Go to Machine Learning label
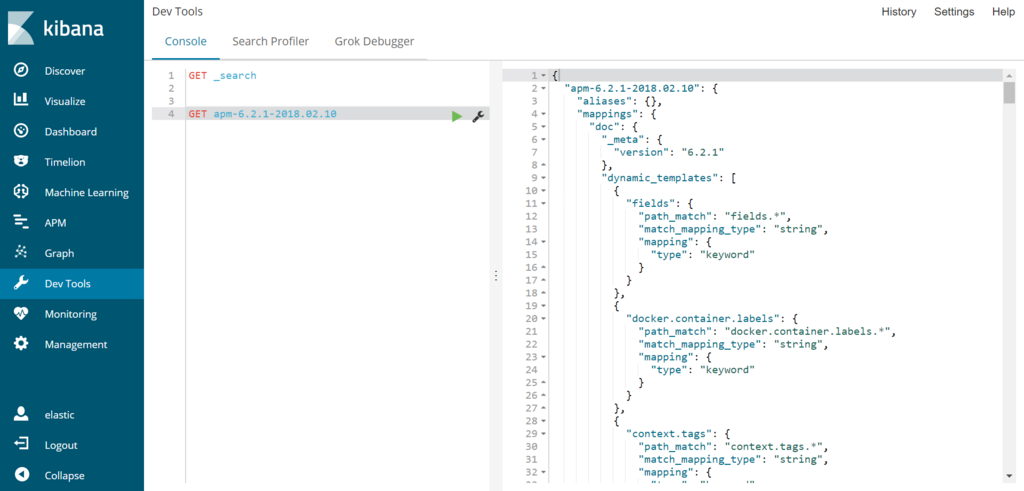The image size is (1024, 491). (87, 193)
